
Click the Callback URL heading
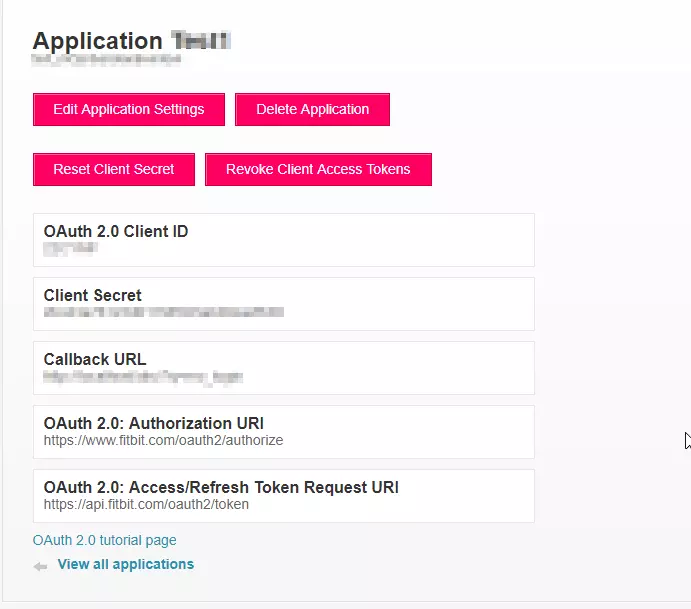(x=95, y=359)
